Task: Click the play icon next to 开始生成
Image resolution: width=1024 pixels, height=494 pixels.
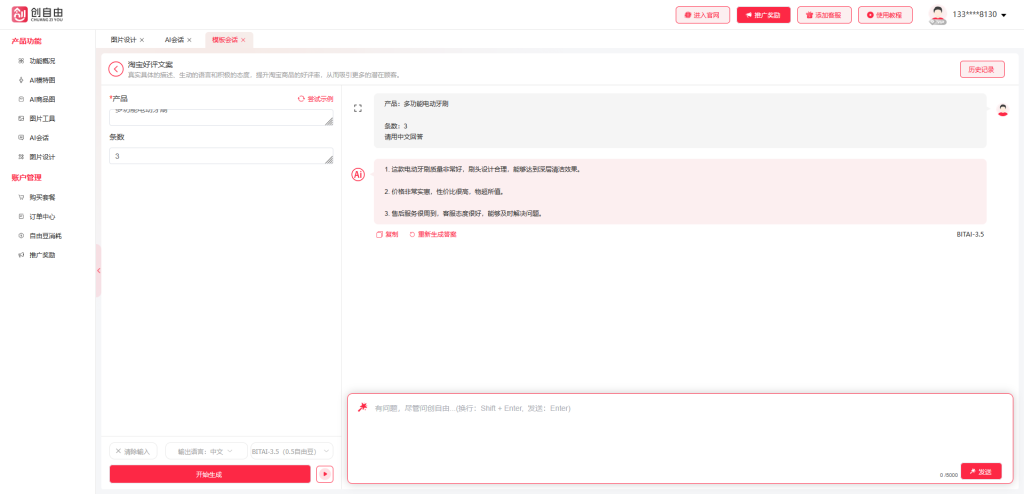Action: coord(324,474)
